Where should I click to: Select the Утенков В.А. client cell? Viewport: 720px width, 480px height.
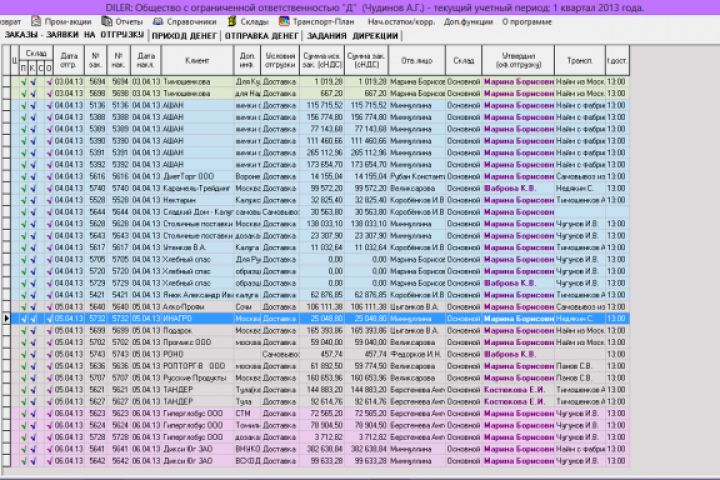pyautogui.click(x=197, y=248)
